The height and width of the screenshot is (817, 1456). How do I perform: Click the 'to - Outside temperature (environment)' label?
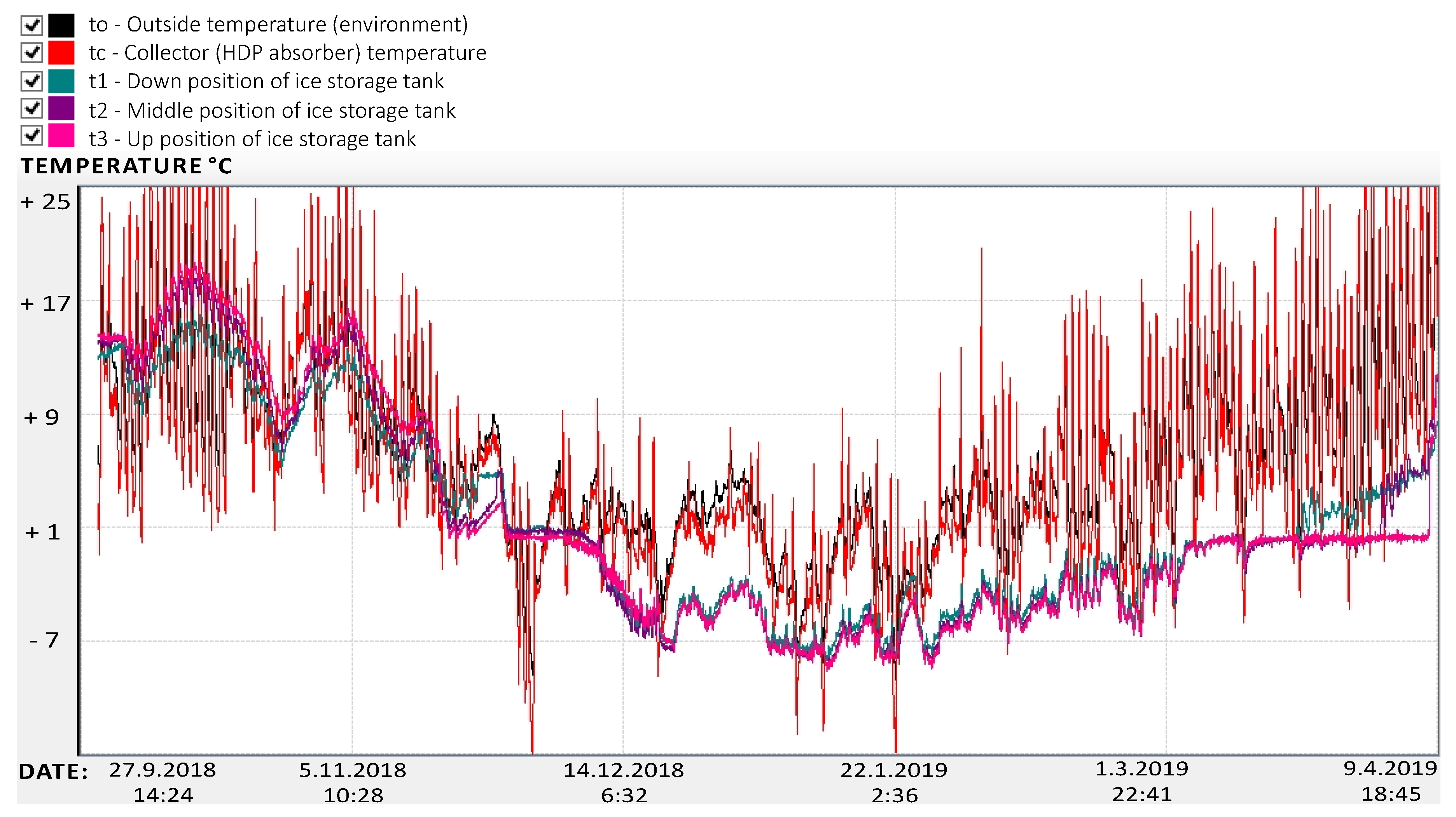coord(278,25)
